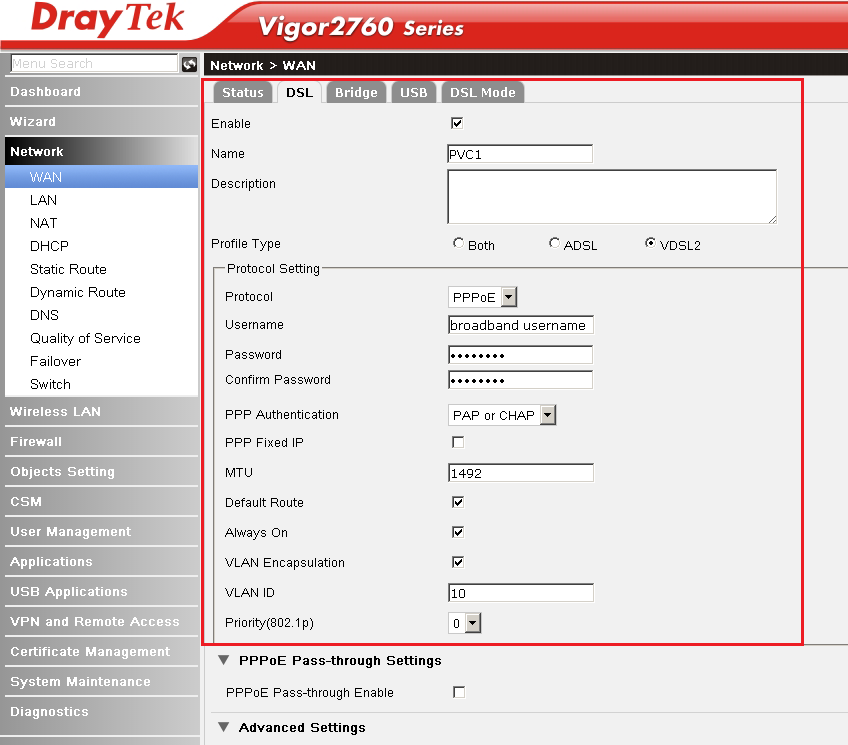Open the Static Route page

point(68,269)
